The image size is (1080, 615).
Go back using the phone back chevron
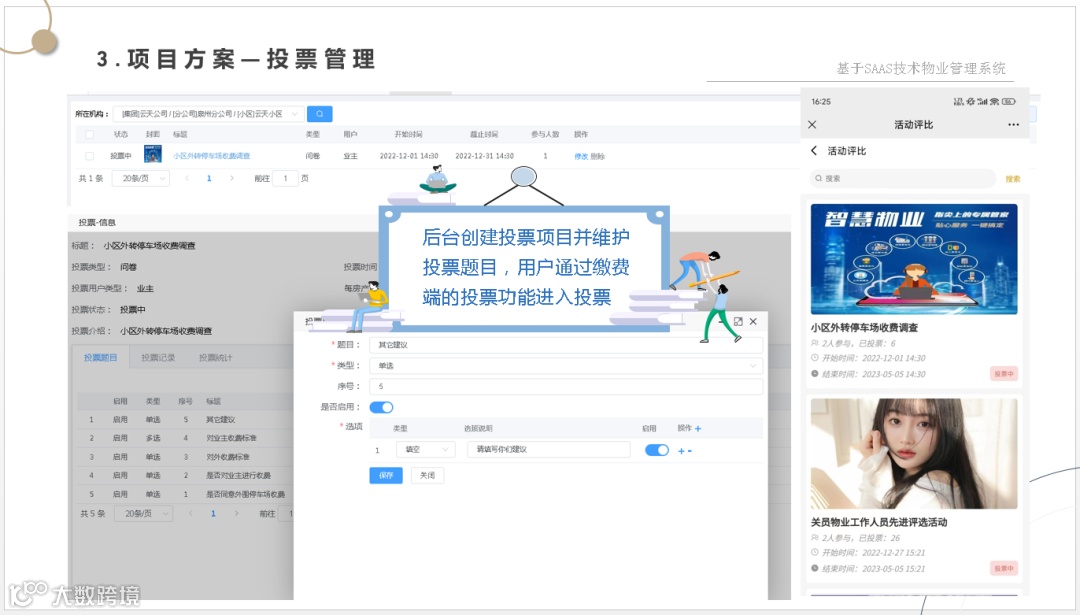point(814,151)
